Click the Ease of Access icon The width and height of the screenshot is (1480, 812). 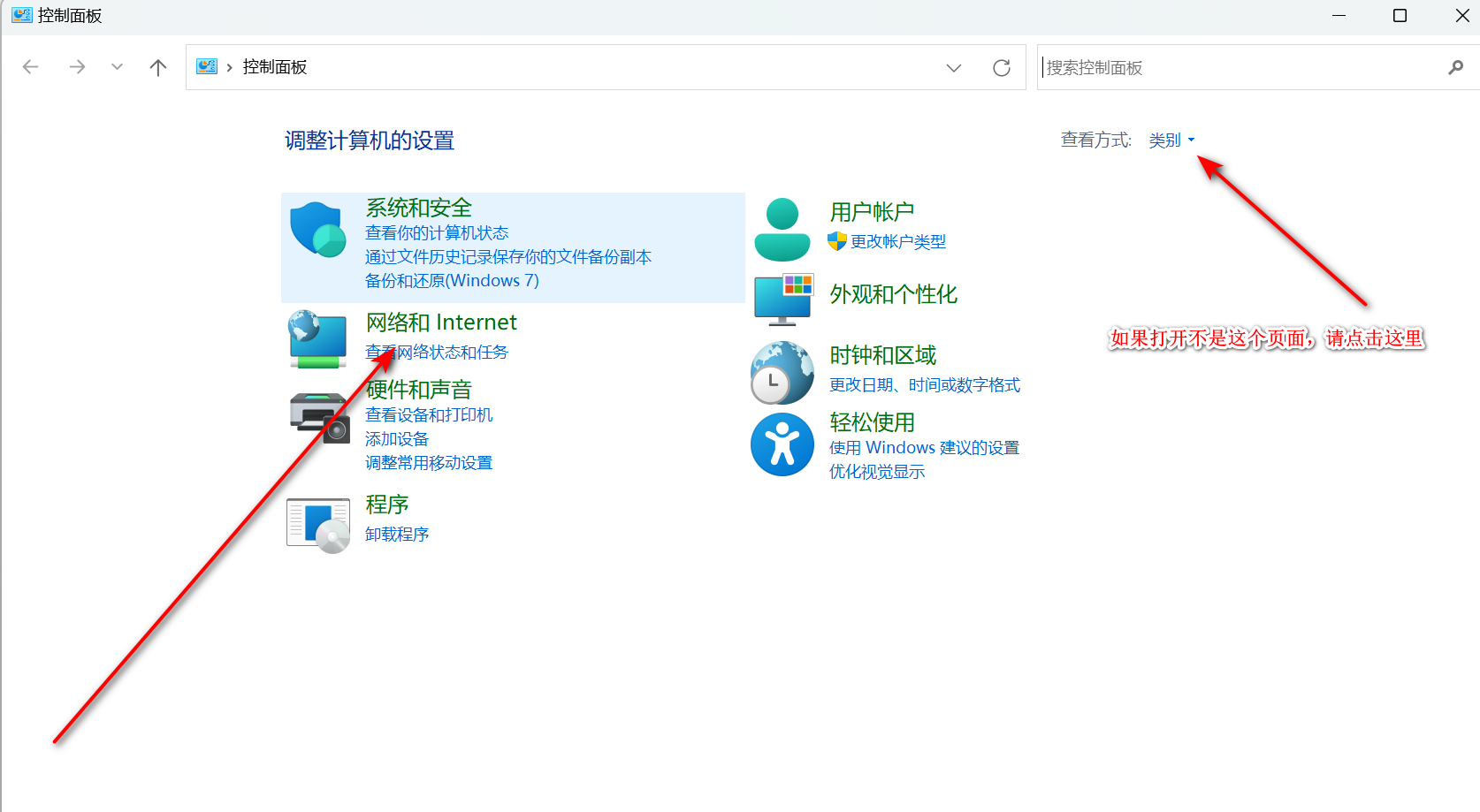(782, 444)
